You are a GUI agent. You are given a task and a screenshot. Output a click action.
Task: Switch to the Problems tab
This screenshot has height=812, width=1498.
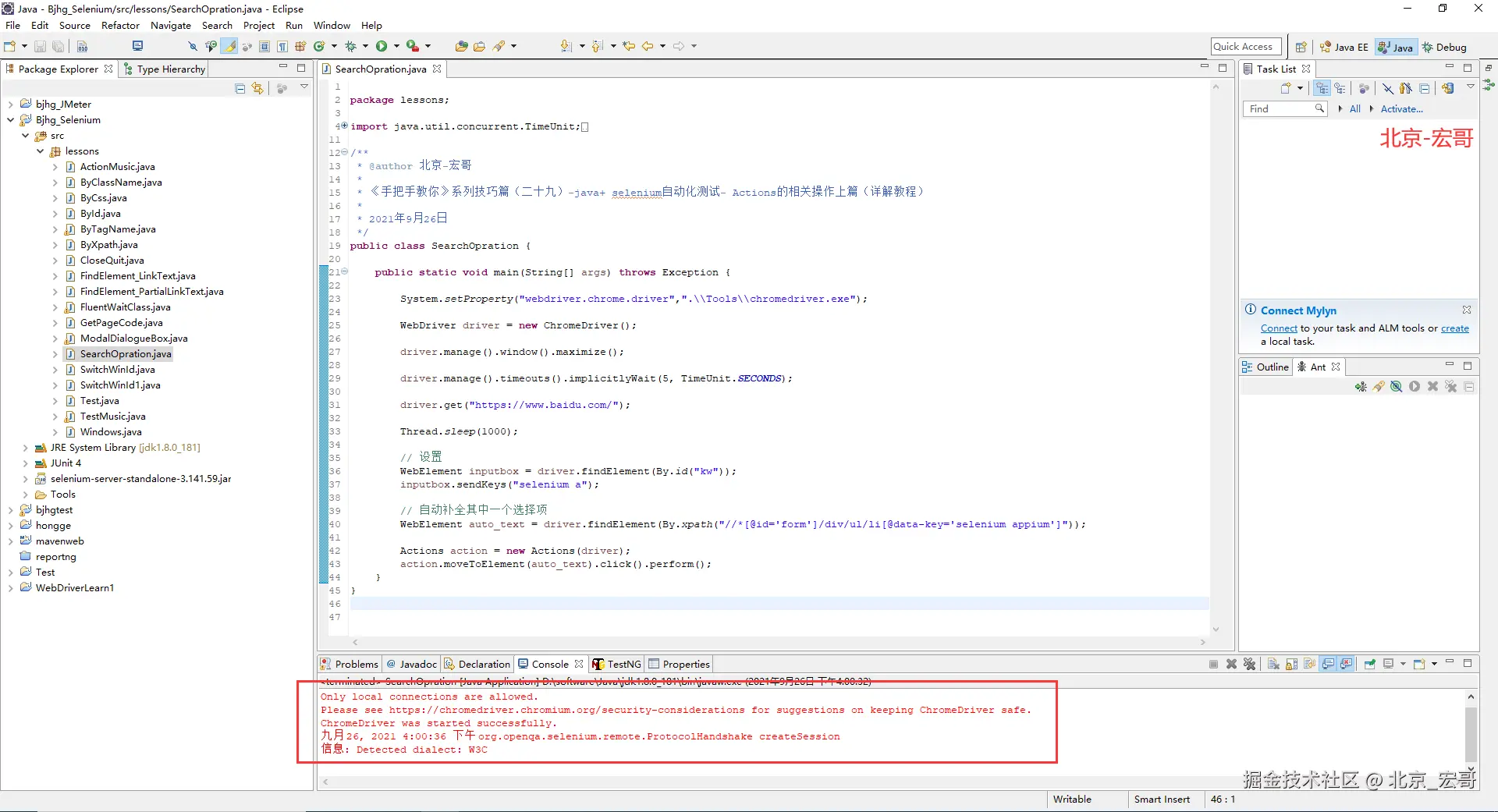click(350, 665)
